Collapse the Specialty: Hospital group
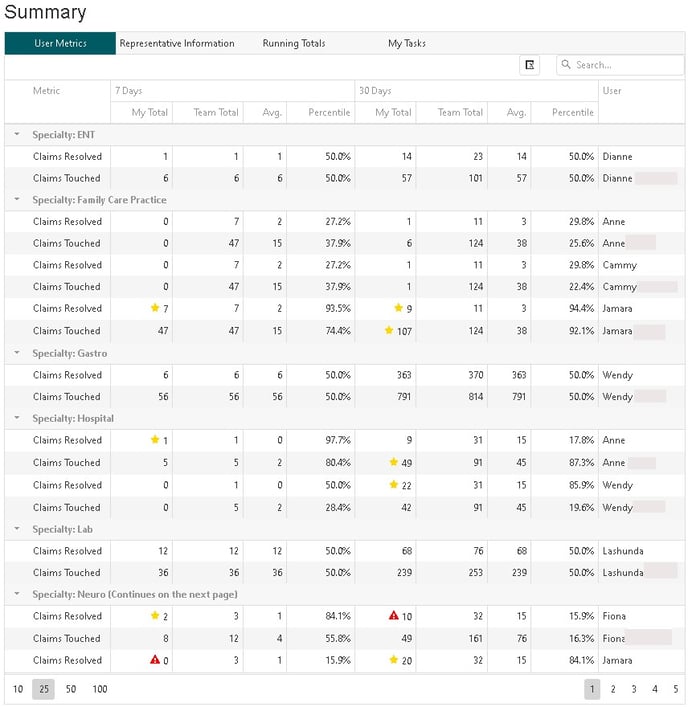 point(17,419)
